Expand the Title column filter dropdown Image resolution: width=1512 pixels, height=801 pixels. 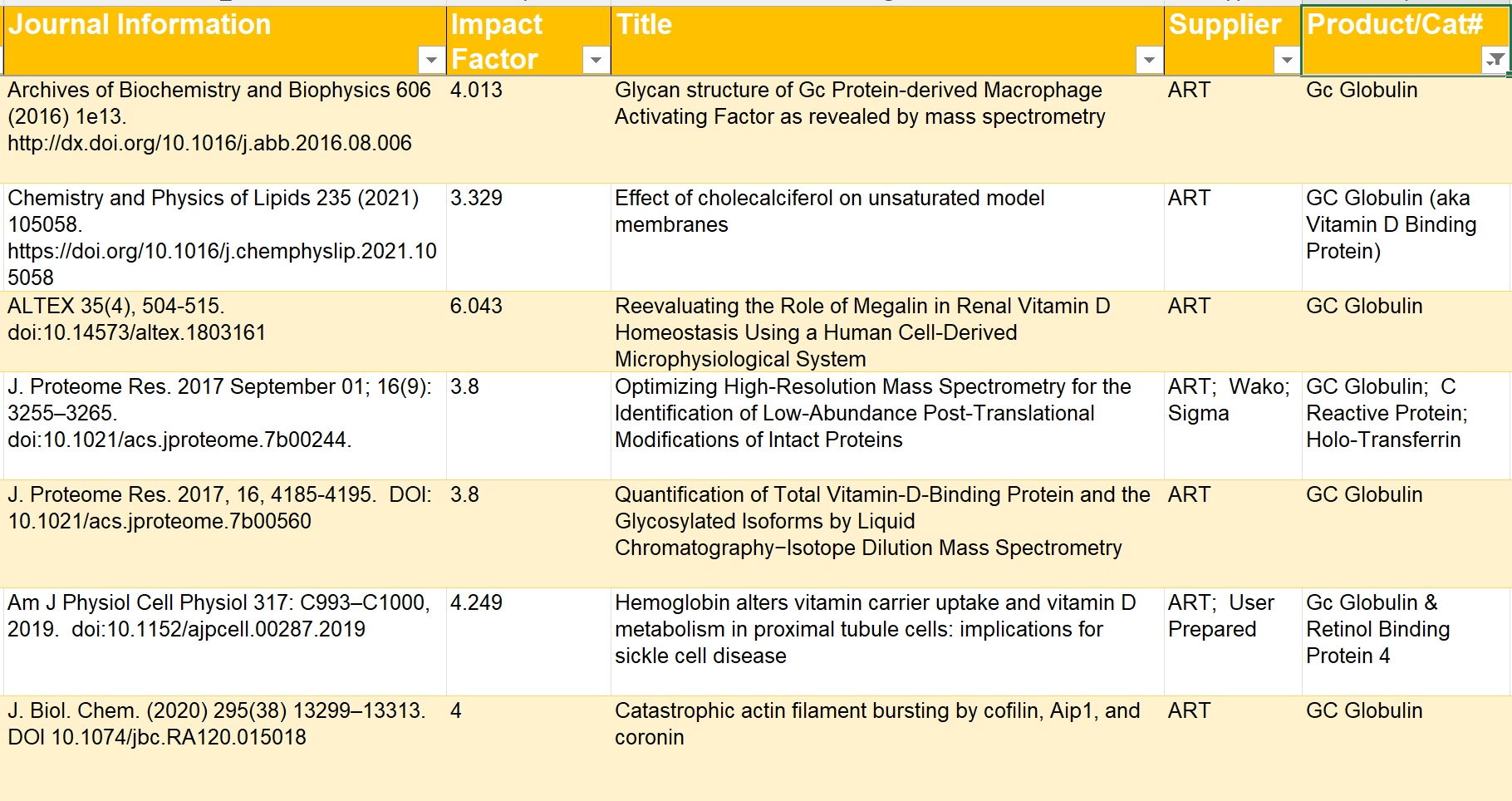(x=1148, y=60)
